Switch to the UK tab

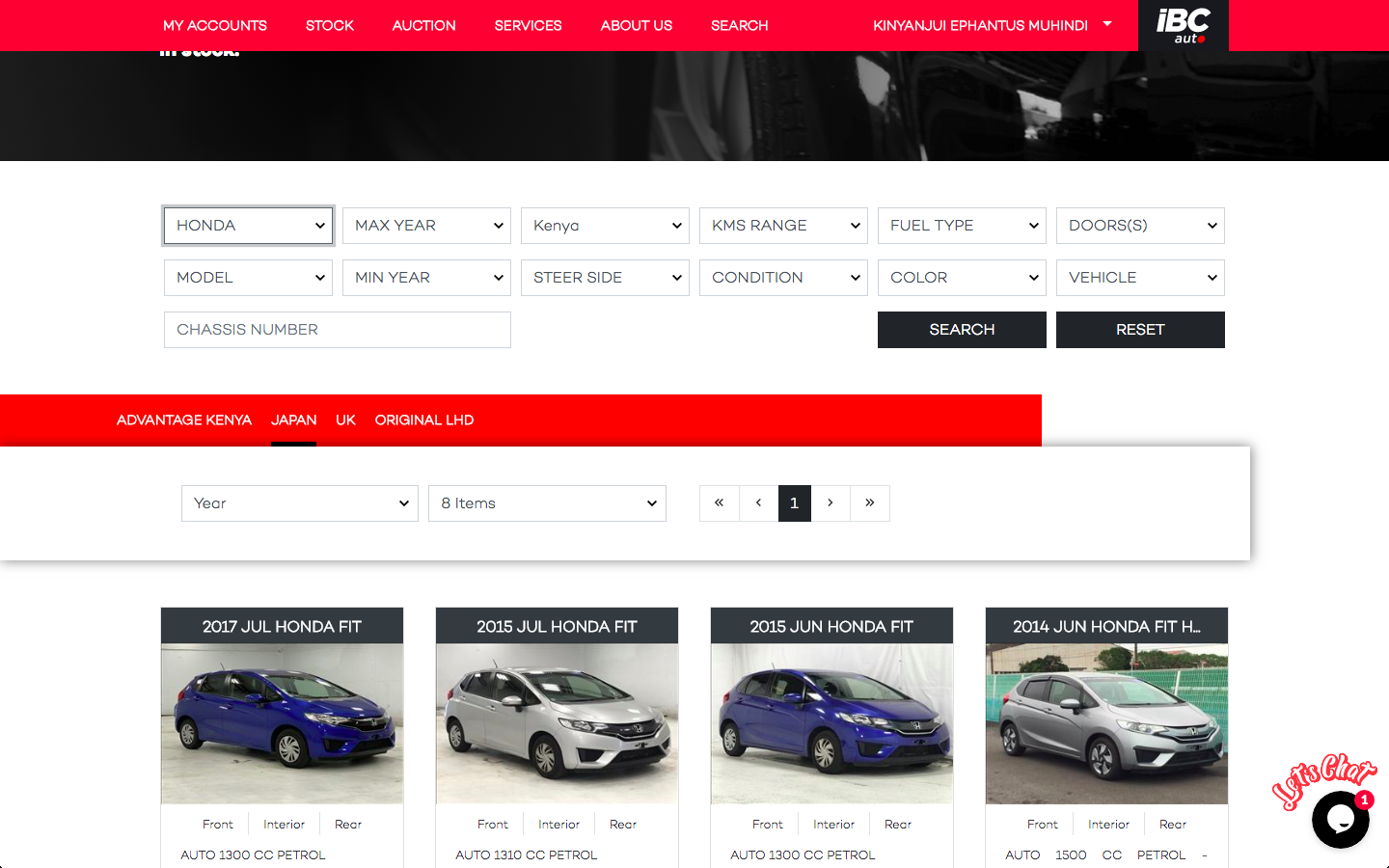pos(345,420)
